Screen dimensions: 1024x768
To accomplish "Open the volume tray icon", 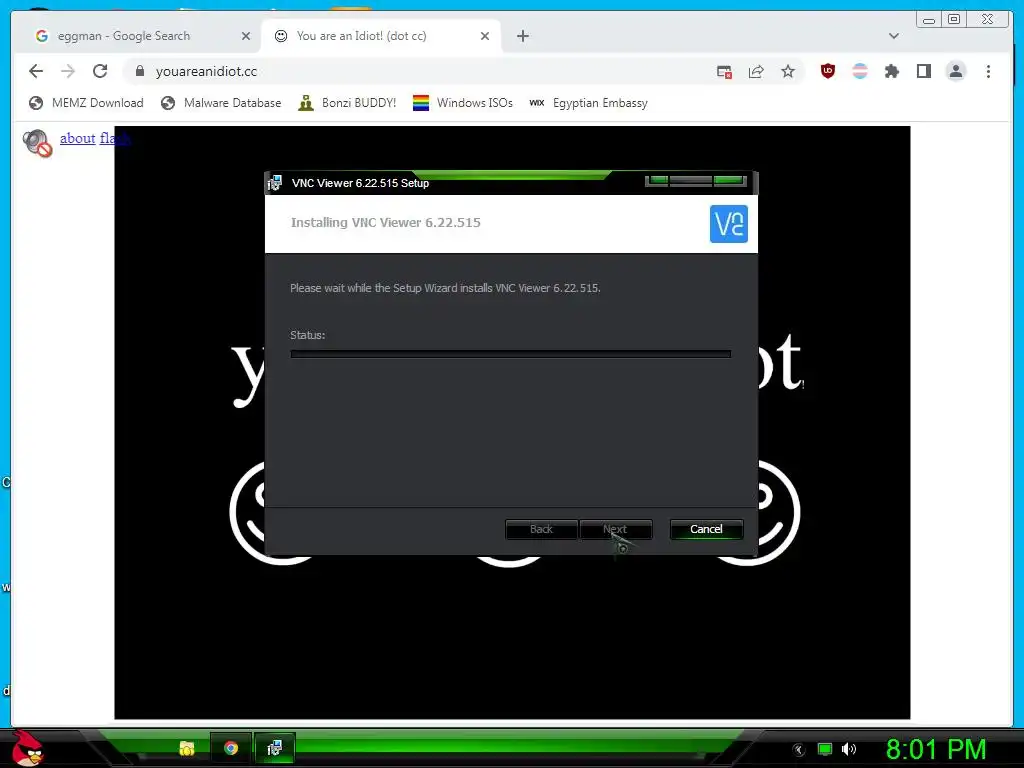I will (x=848, y=749).
